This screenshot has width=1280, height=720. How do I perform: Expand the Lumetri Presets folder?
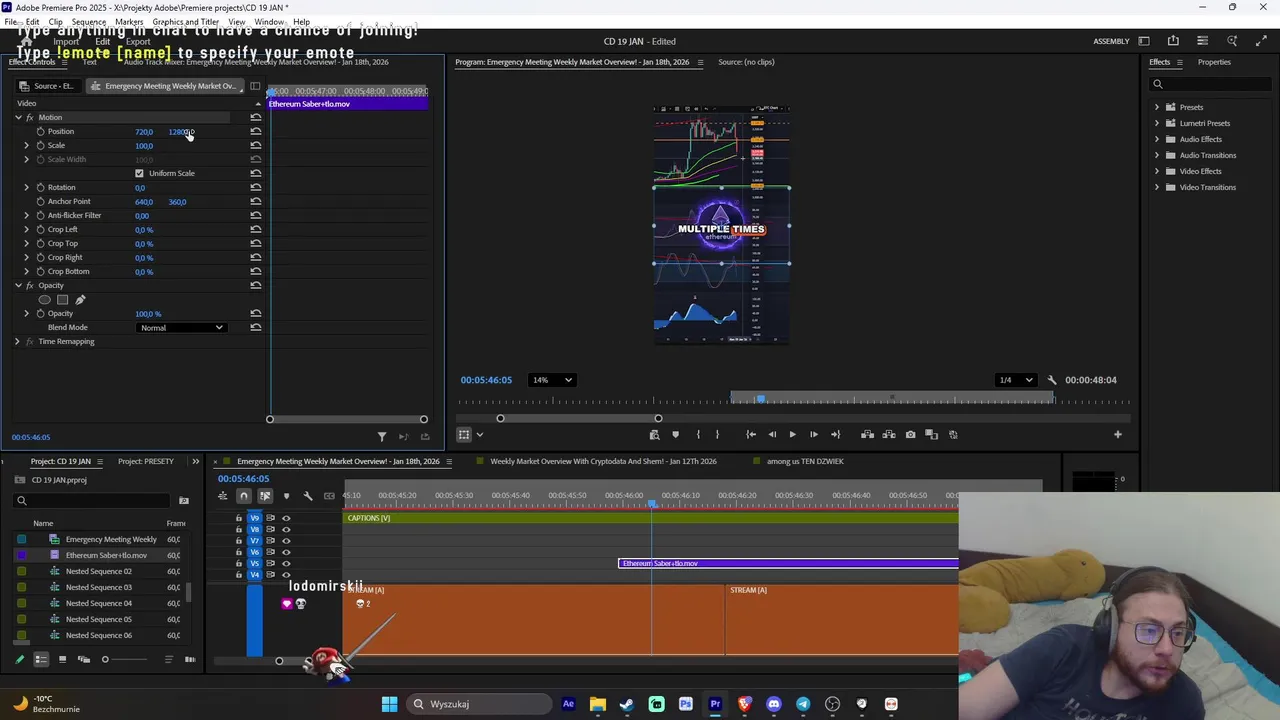coord(1158,124)
